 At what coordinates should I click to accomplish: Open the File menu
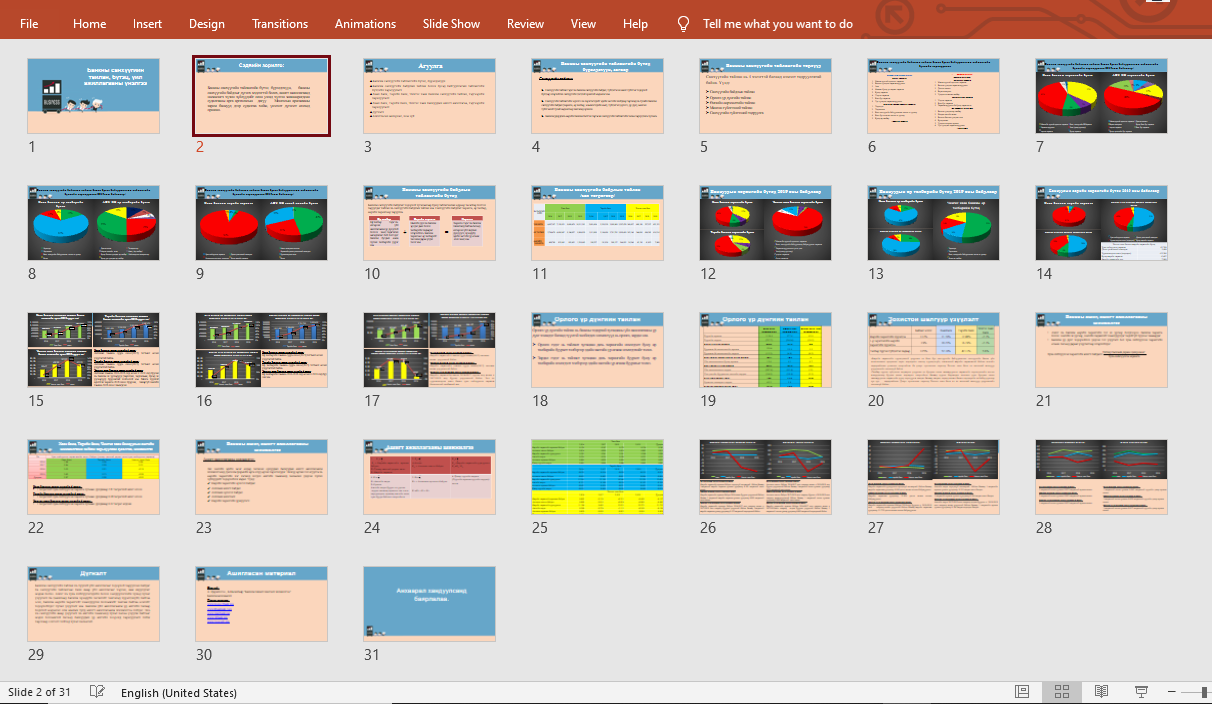click(x=29, y=23)
